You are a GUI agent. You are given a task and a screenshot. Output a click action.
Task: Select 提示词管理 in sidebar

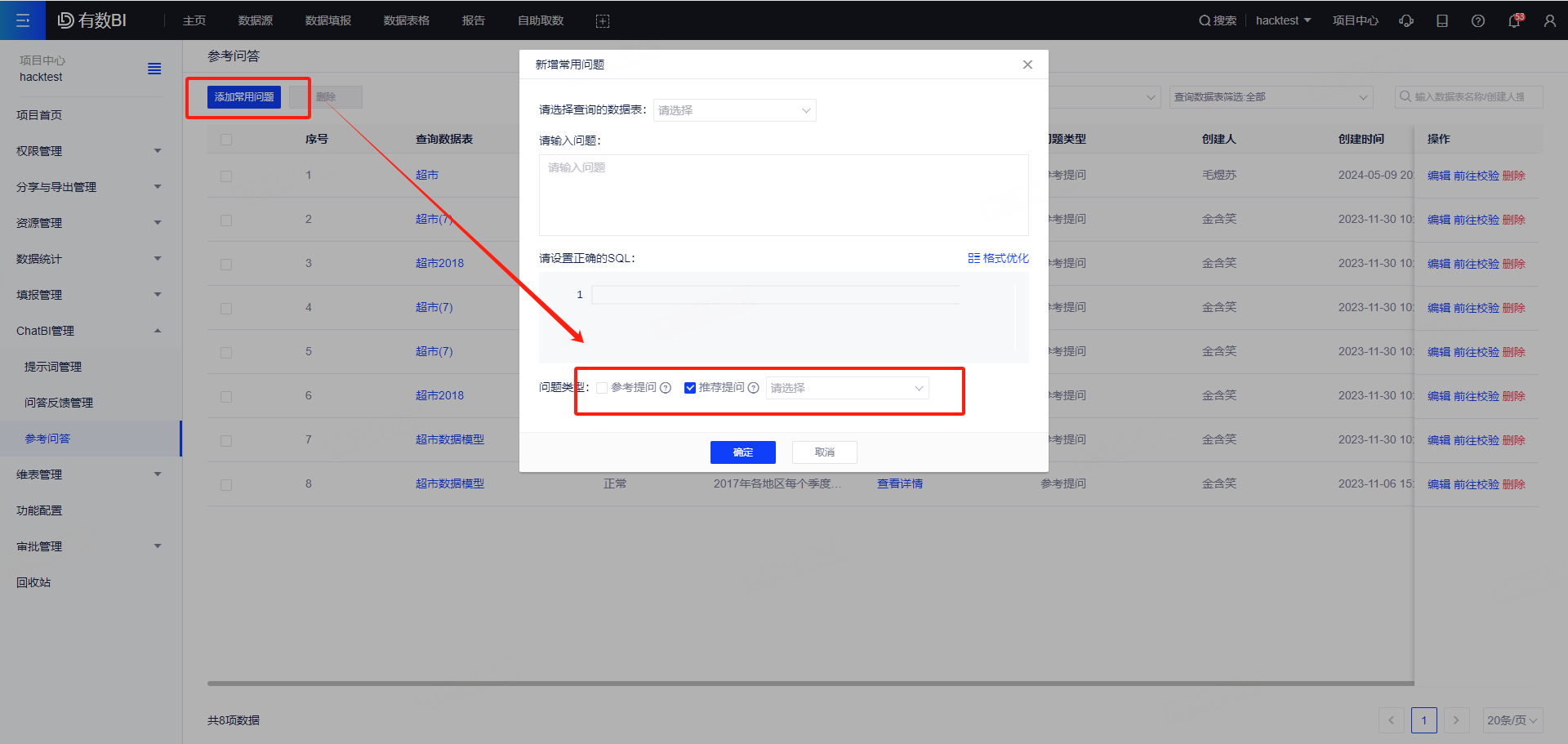click(x=53, y=367)
